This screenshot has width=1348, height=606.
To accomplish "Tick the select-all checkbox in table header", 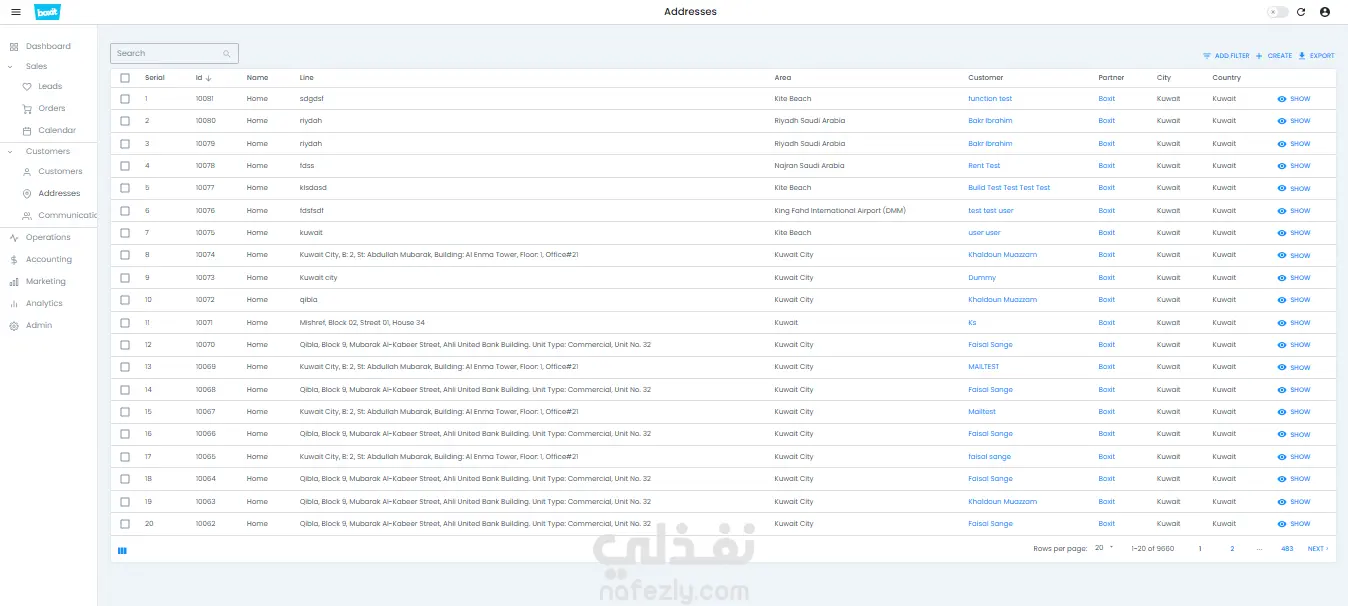I will (x=125, y=78).
